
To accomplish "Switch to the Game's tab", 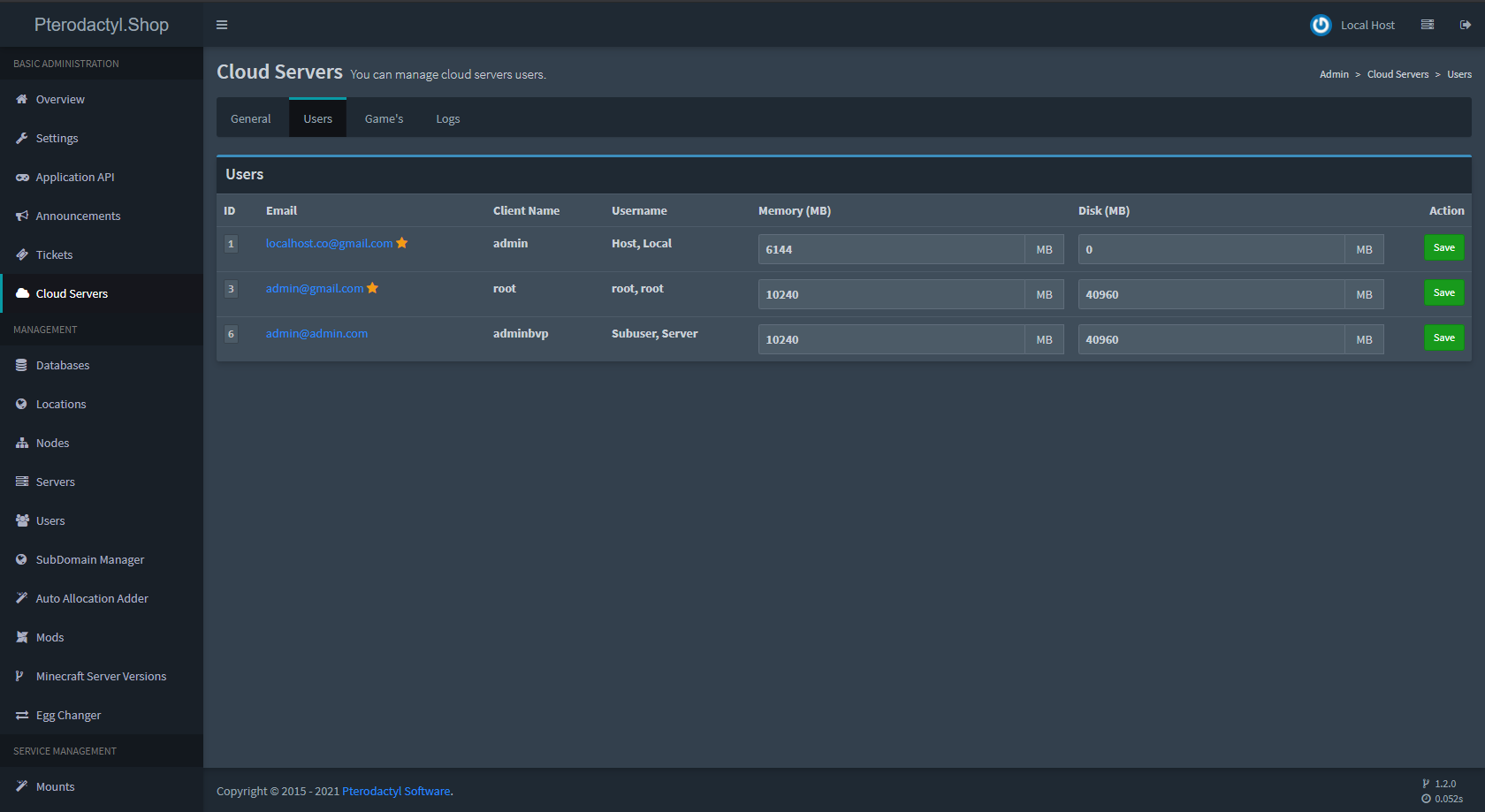I will 384,118.
